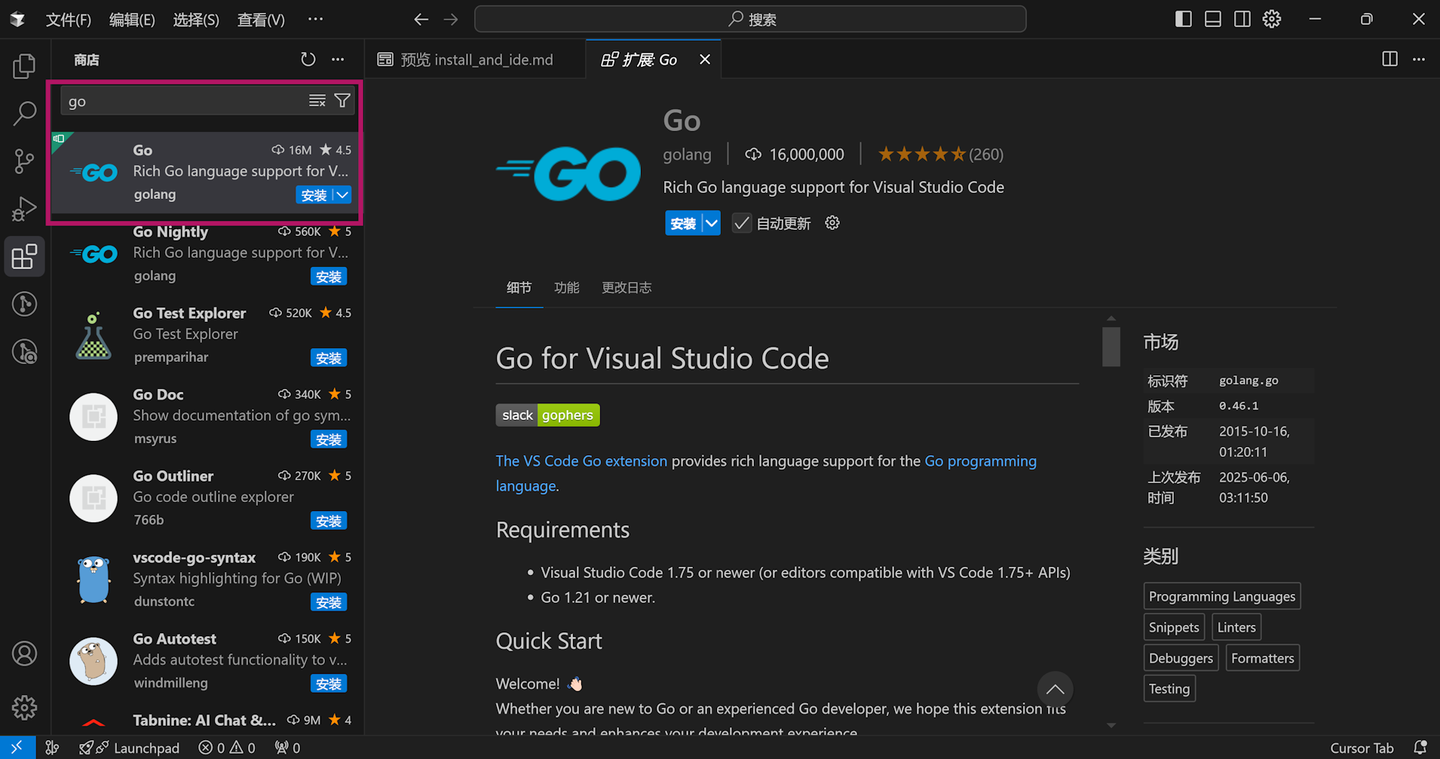The width and height of the screenshot is (1440, 759).
Task: Open the editor more actions ellipsis
Action: click(1418, 59)
